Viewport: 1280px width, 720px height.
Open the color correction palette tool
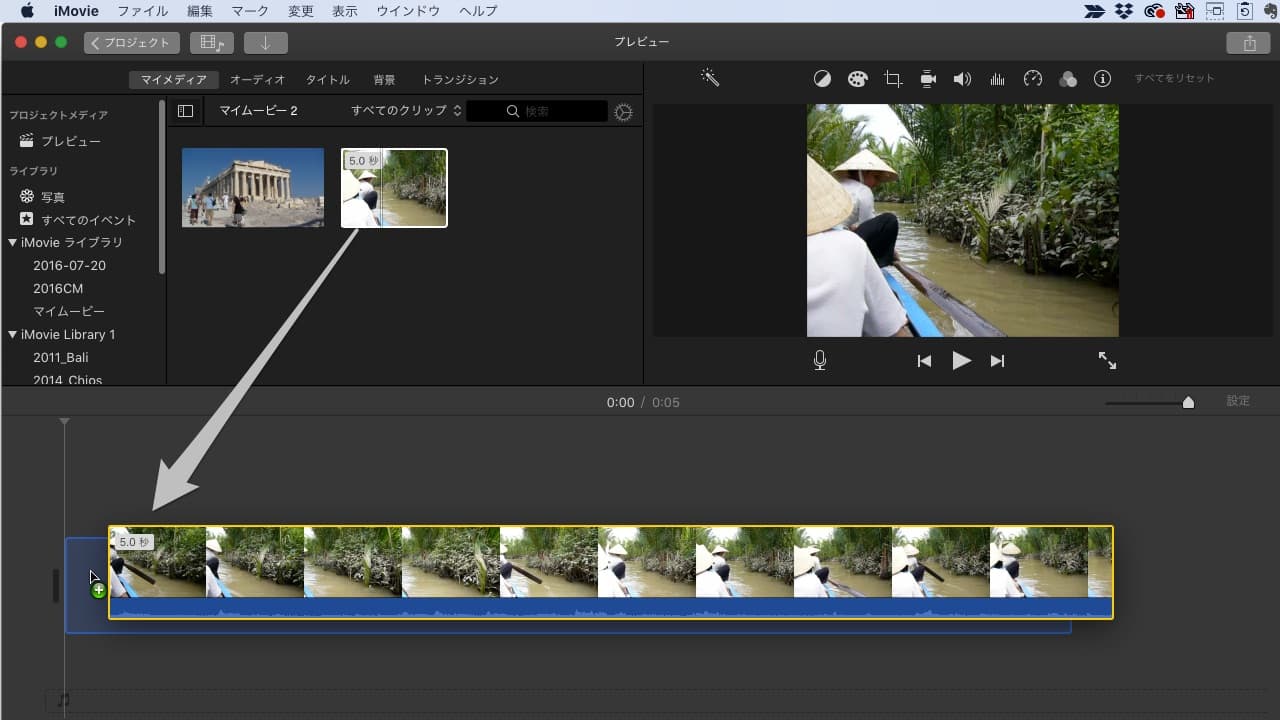tap(857, 79)
